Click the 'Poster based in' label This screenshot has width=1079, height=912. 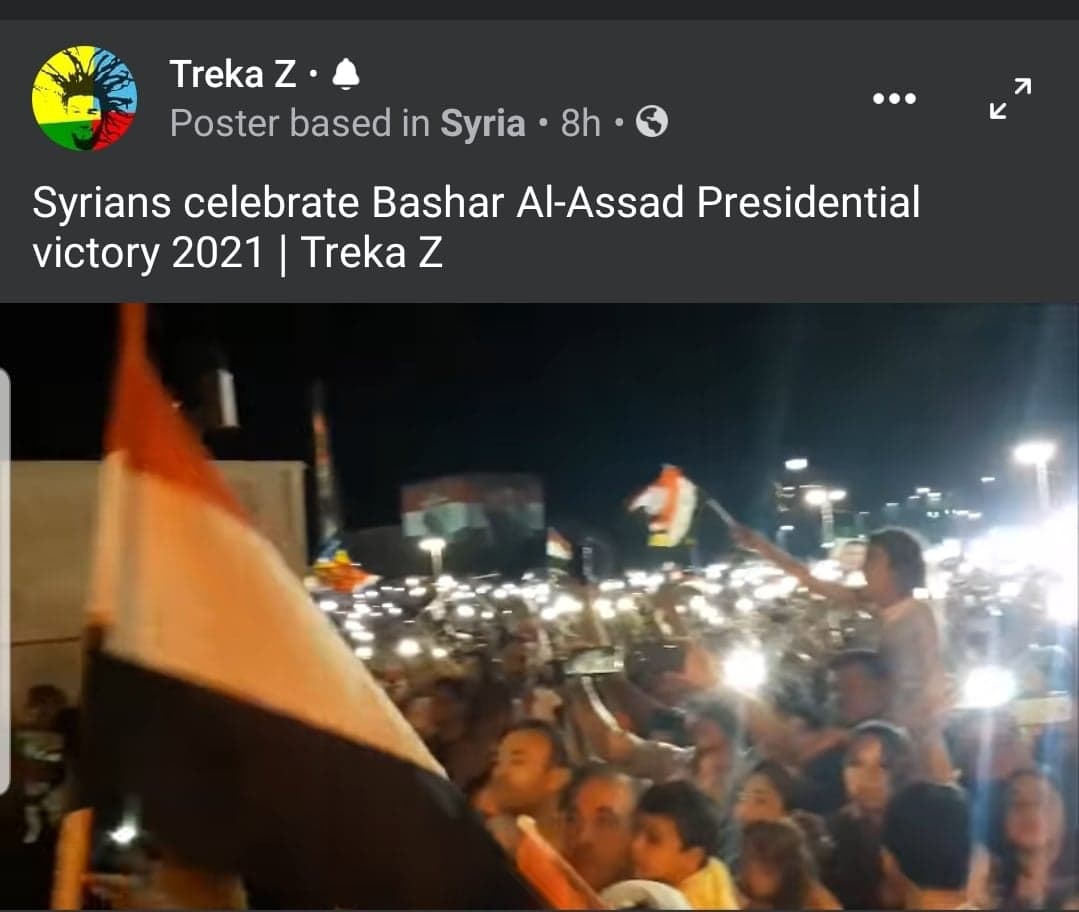pyautogui.click(x=299, y=123)
